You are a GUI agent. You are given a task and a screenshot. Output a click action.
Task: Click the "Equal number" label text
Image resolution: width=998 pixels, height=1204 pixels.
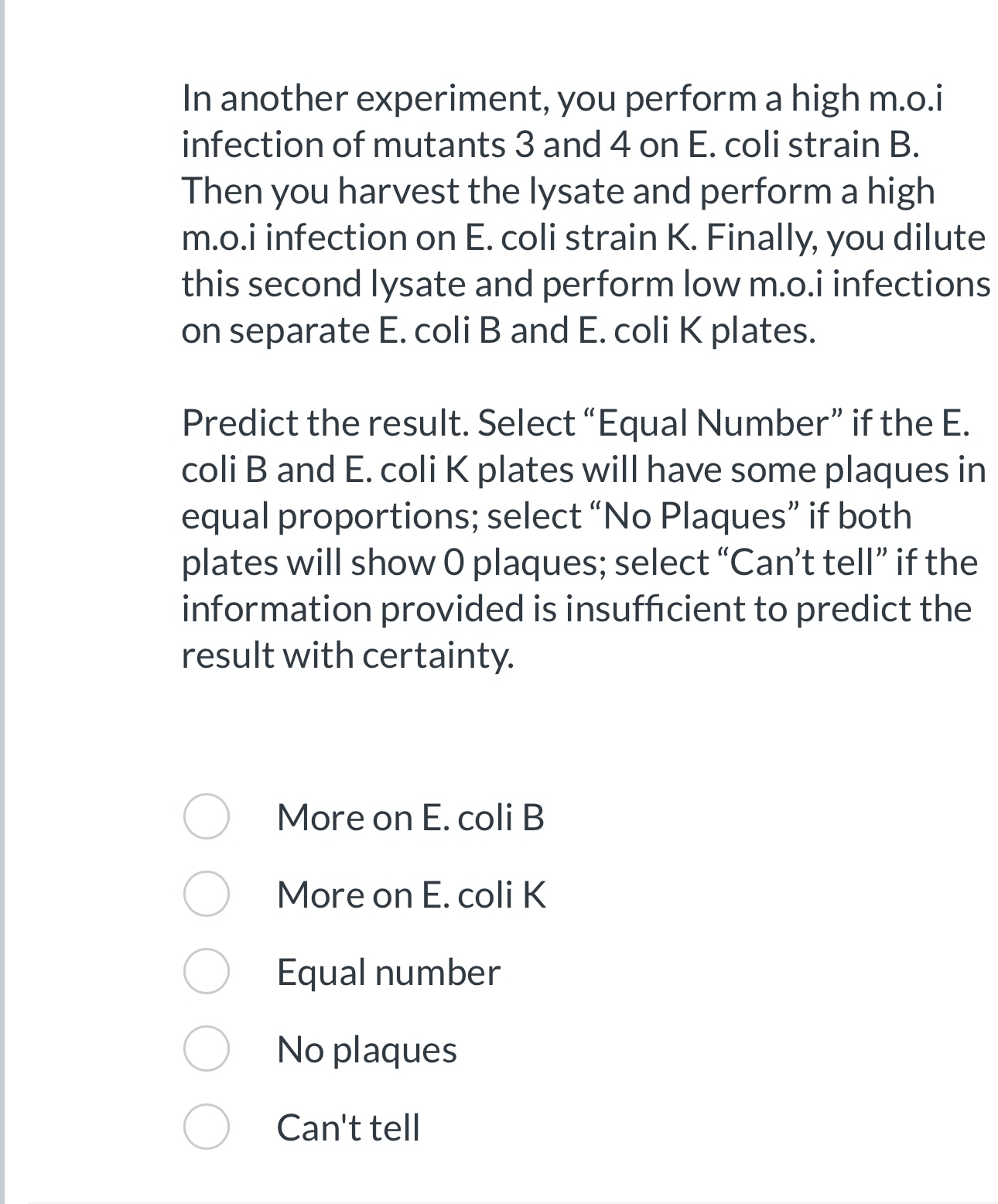coord(388,973)
